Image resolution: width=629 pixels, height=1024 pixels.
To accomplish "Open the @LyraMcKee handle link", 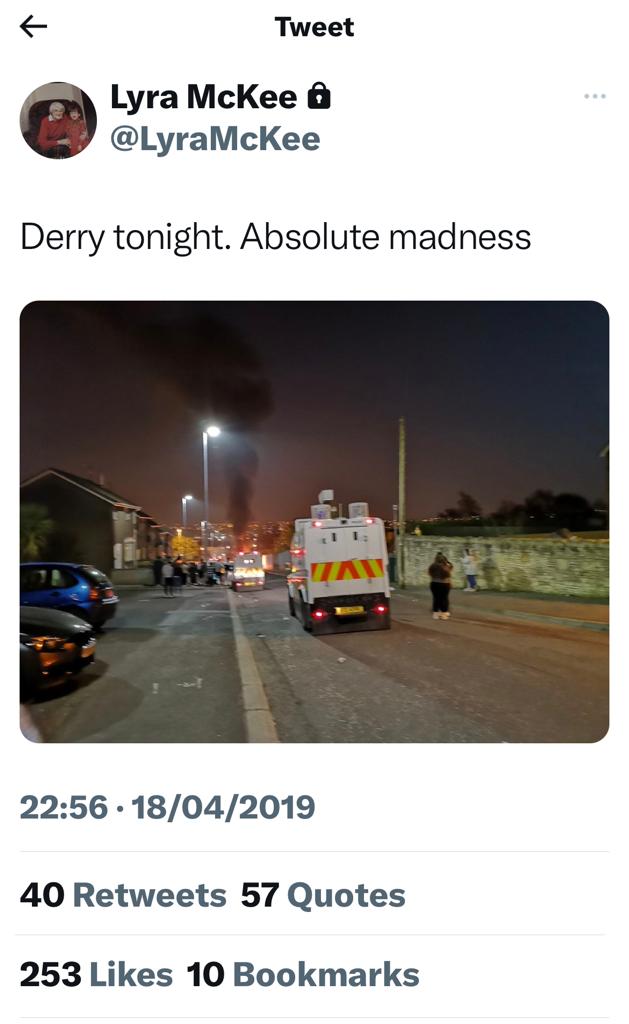I will coord(215,138).
